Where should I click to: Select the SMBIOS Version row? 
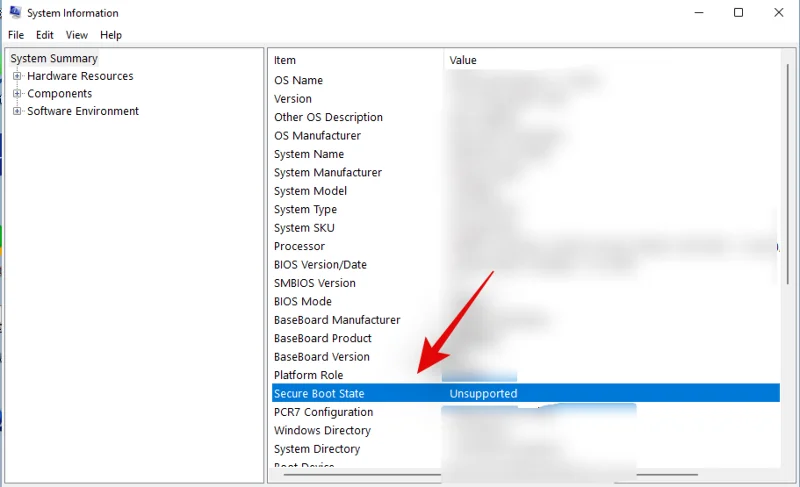(526, 283)
